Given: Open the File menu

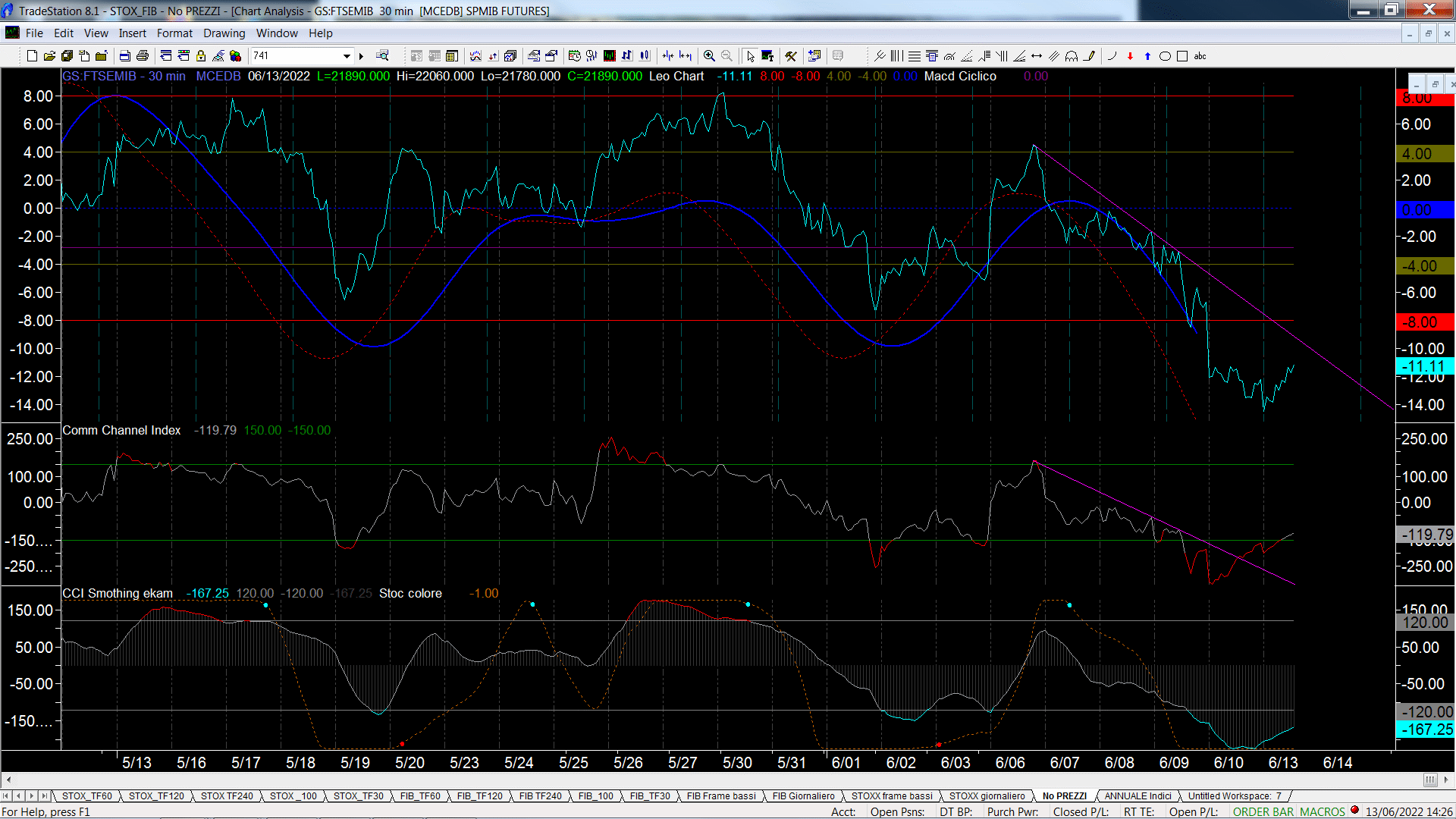Looking at the screenshot, I should click(x=34, y=33).
